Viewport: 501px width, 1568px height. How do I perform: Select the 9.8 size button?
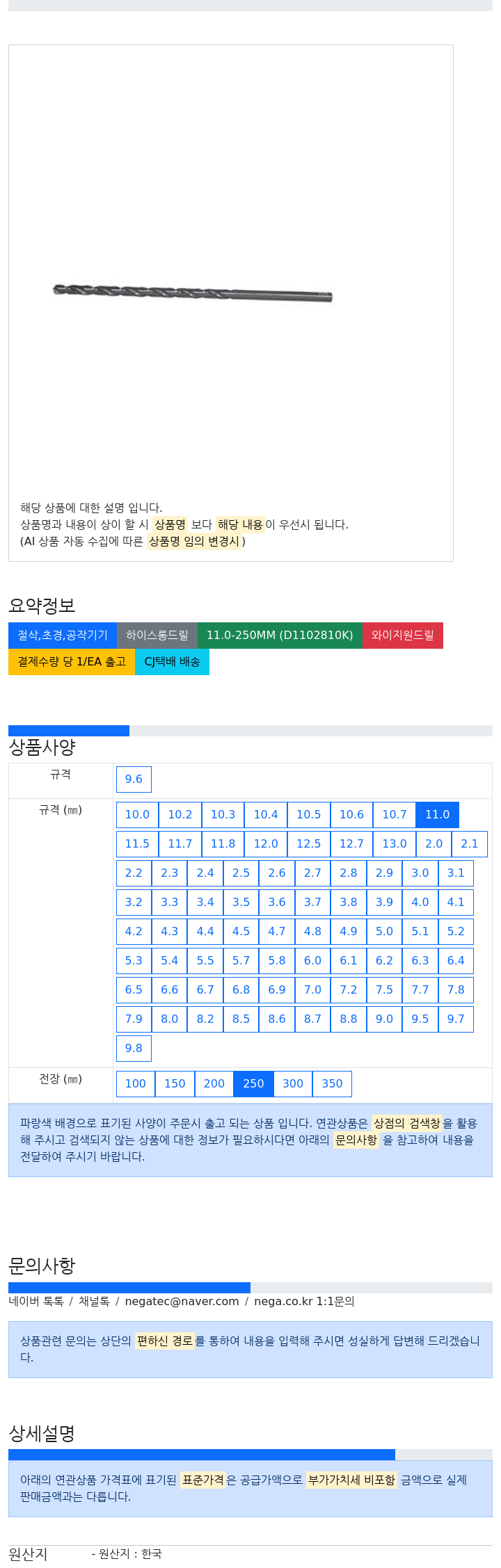(x=134, y=1048)
